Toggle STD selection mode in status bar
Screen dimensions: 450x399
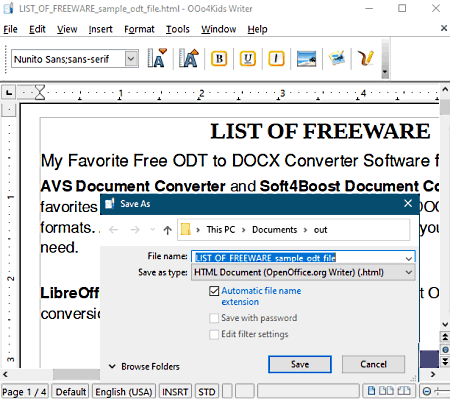coord(207,392)
